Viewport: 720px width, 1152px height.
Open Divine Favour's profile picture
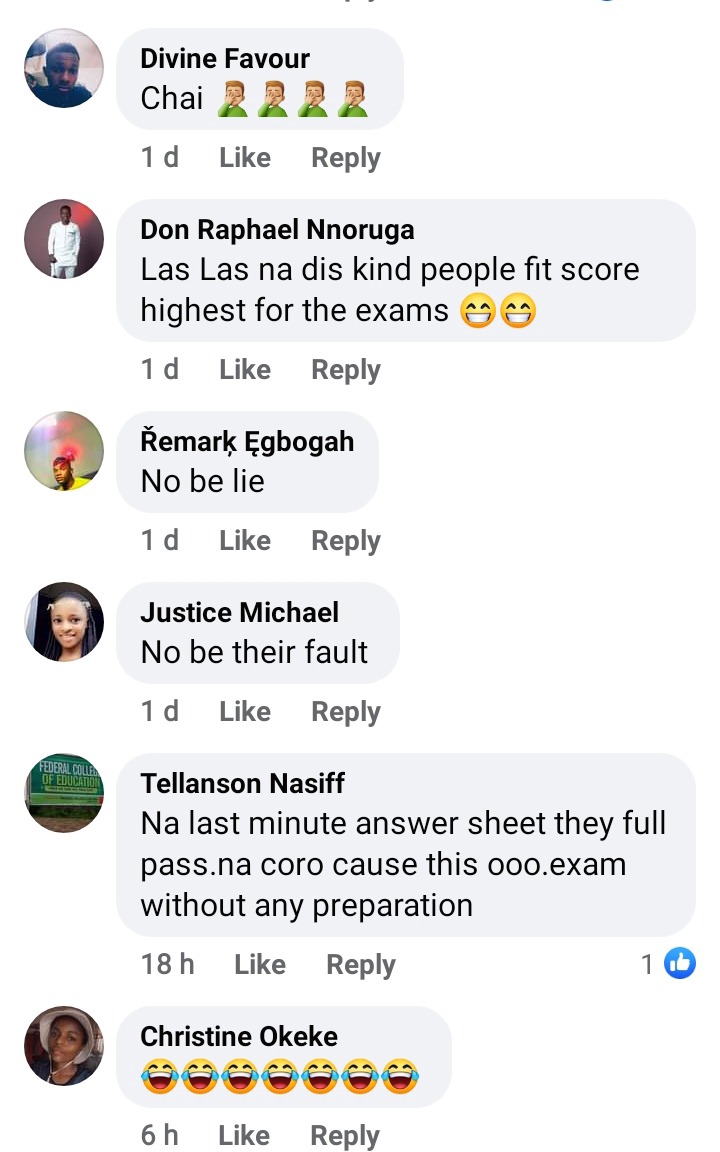click(x=64, y=68)
